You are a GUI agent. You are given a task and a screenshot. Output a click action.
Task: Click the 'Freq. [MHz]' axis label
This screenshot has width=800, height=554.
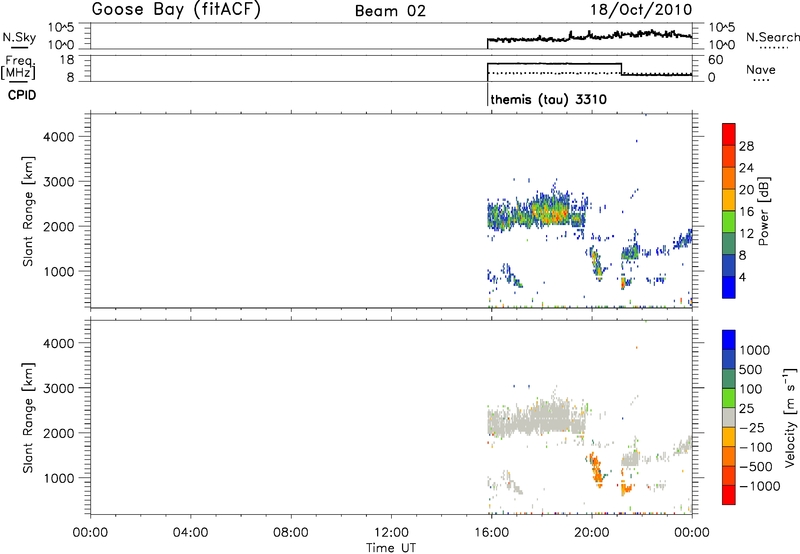(19, 67)
